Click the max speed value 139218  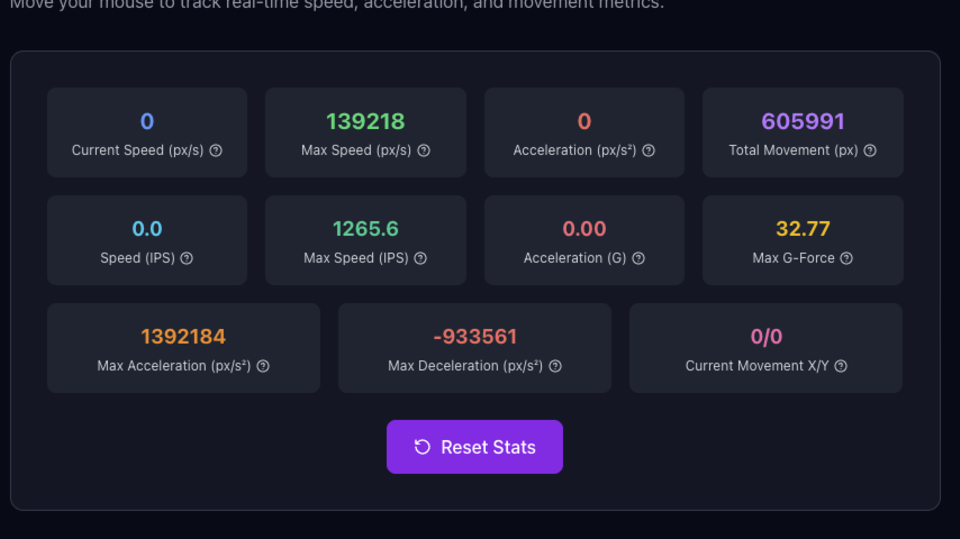(365, 122)
